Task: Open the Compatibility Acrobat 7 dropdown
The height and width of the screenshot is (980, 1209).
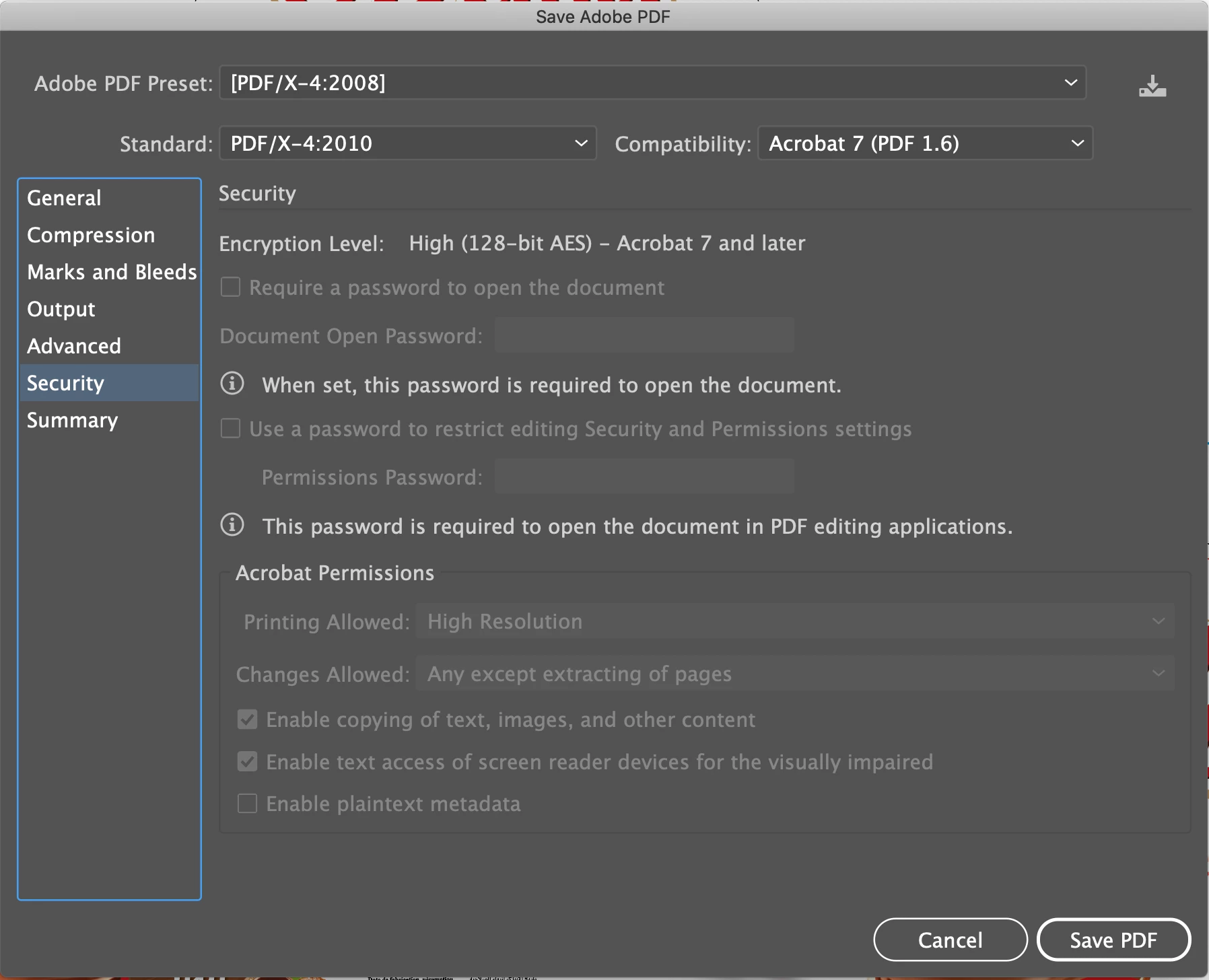Action: (925, 143)
